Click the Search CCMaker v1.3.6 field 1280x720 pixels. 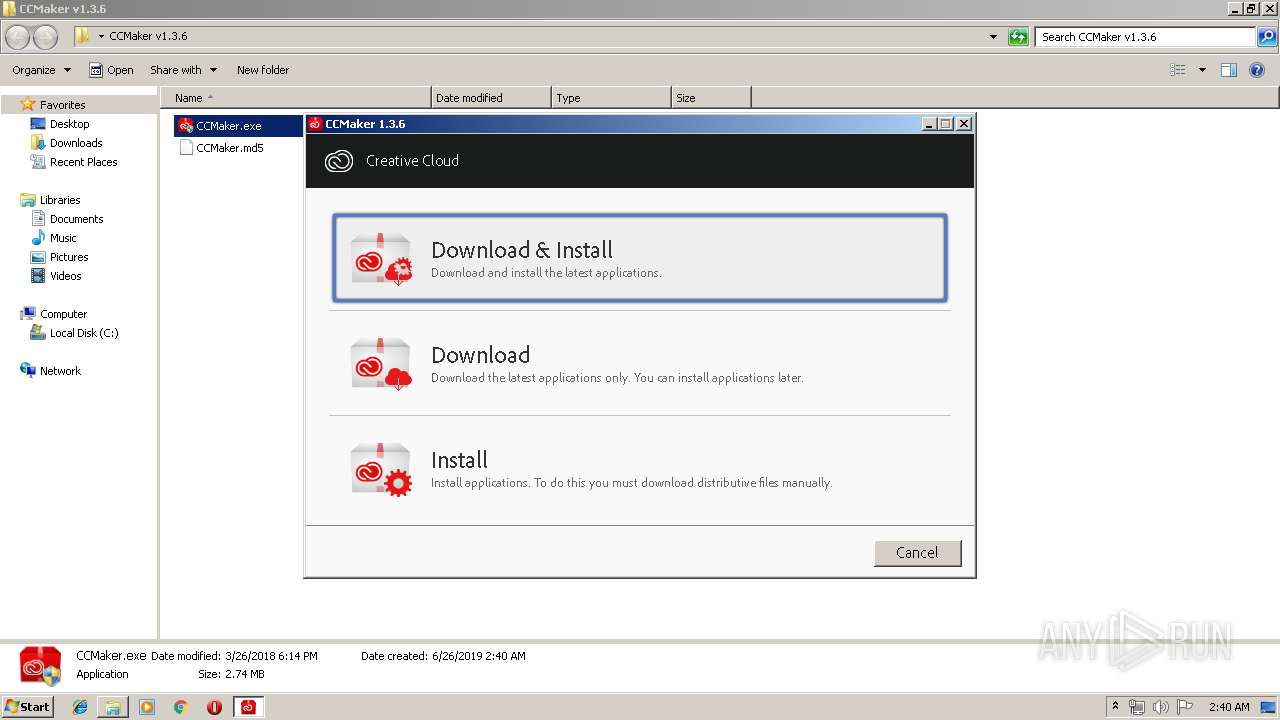[x=1146, y=37]
